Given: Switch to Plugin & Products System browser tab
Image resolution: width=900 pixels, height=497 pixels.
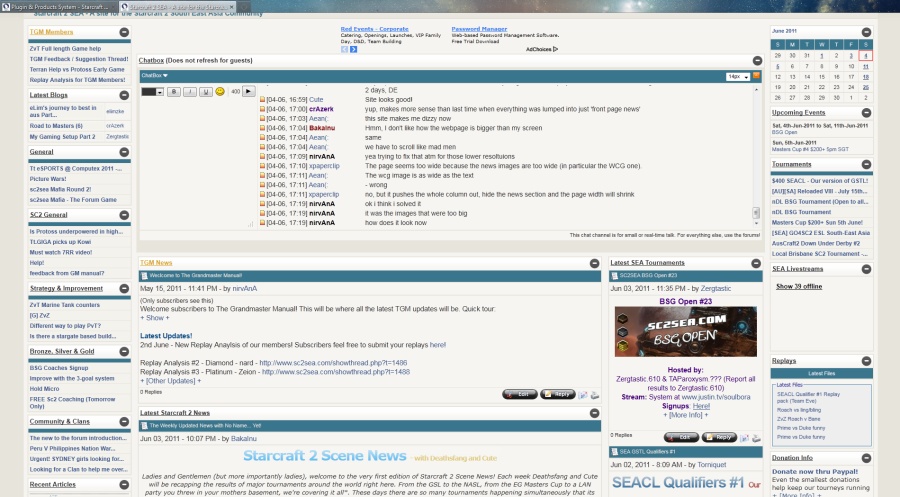Looking at the screenshot, I should 58,6.
